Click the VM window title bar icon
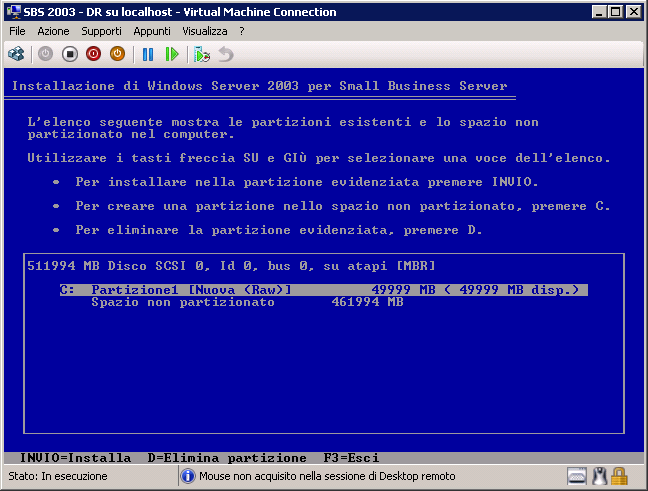The image size is (648, 491). click(x=14, y=12)
